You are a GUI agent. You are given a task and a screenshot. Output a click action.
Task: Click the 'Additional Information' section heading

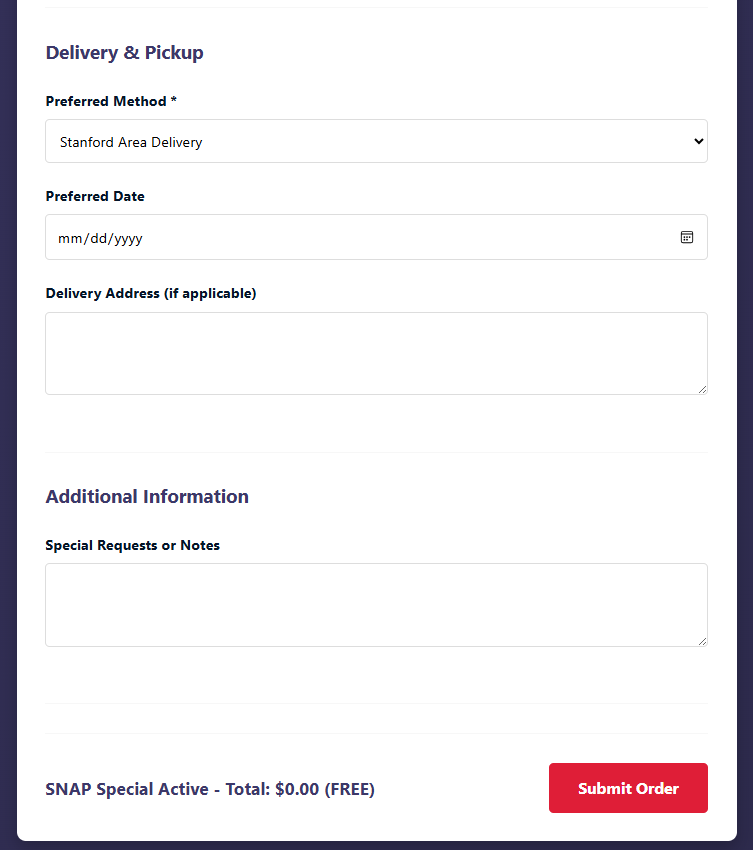[x=147, y=496]
